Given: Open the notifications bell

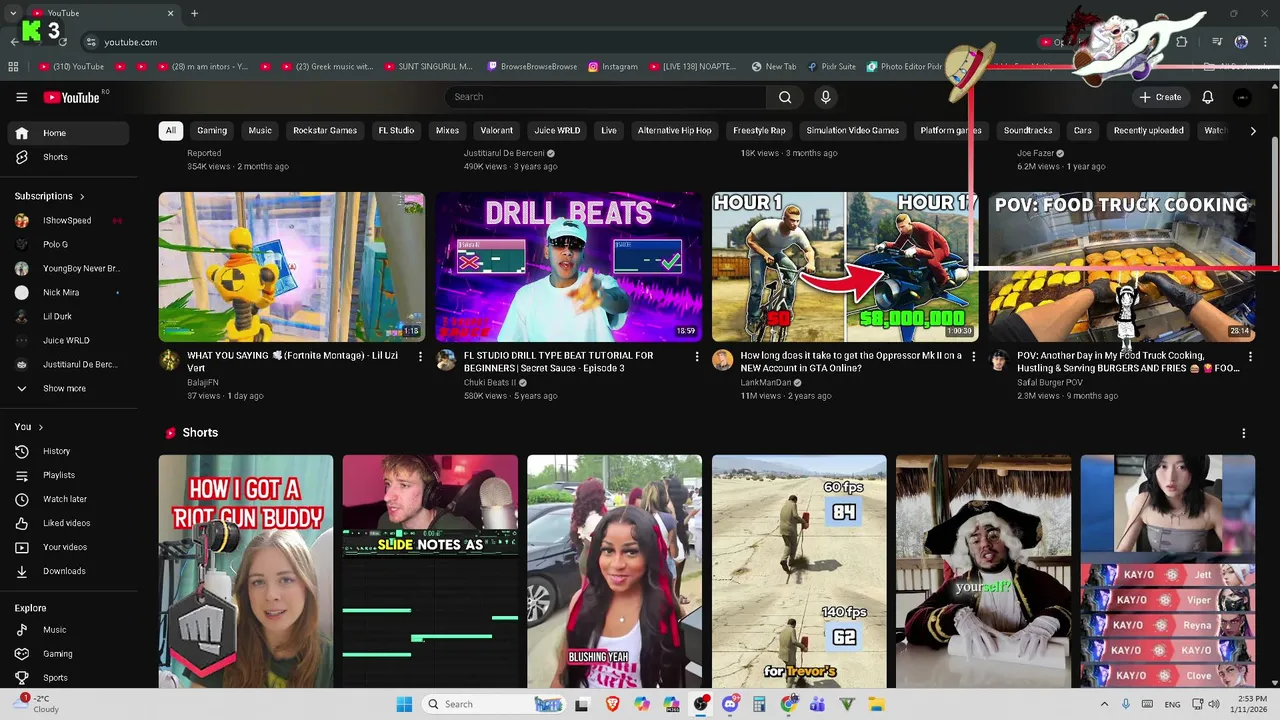Looking at the screenshot, I should tap(1207, 97).
